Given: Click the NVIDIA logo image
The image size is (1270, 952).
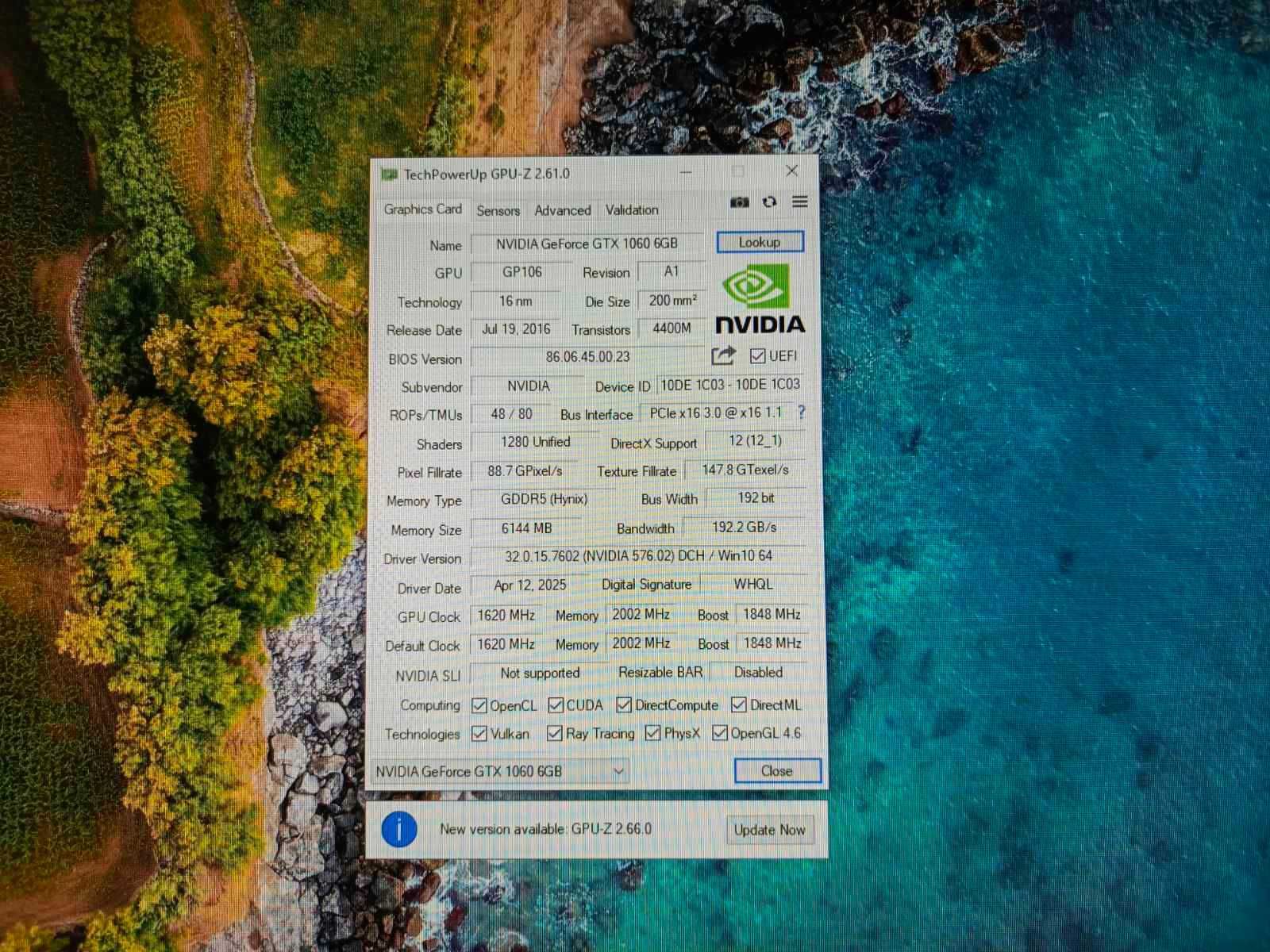Looking at the screenshot, I should 760,299.
